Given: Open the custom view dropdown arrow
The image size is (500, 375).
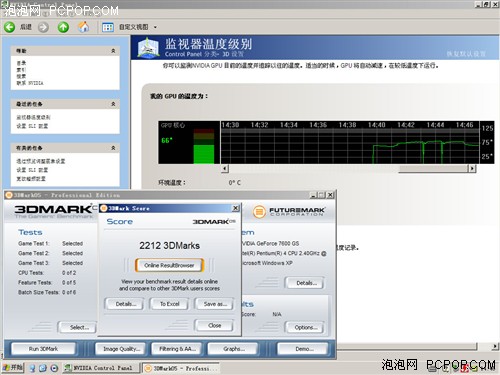Looking at the screenshot, I should coord(155,27).
